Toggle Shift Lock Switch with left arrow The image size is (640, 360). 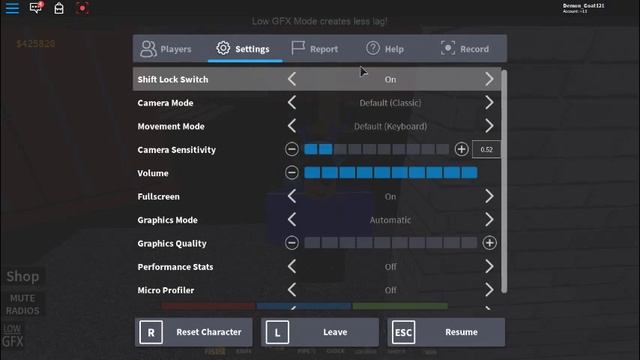(x=292, y=79)
